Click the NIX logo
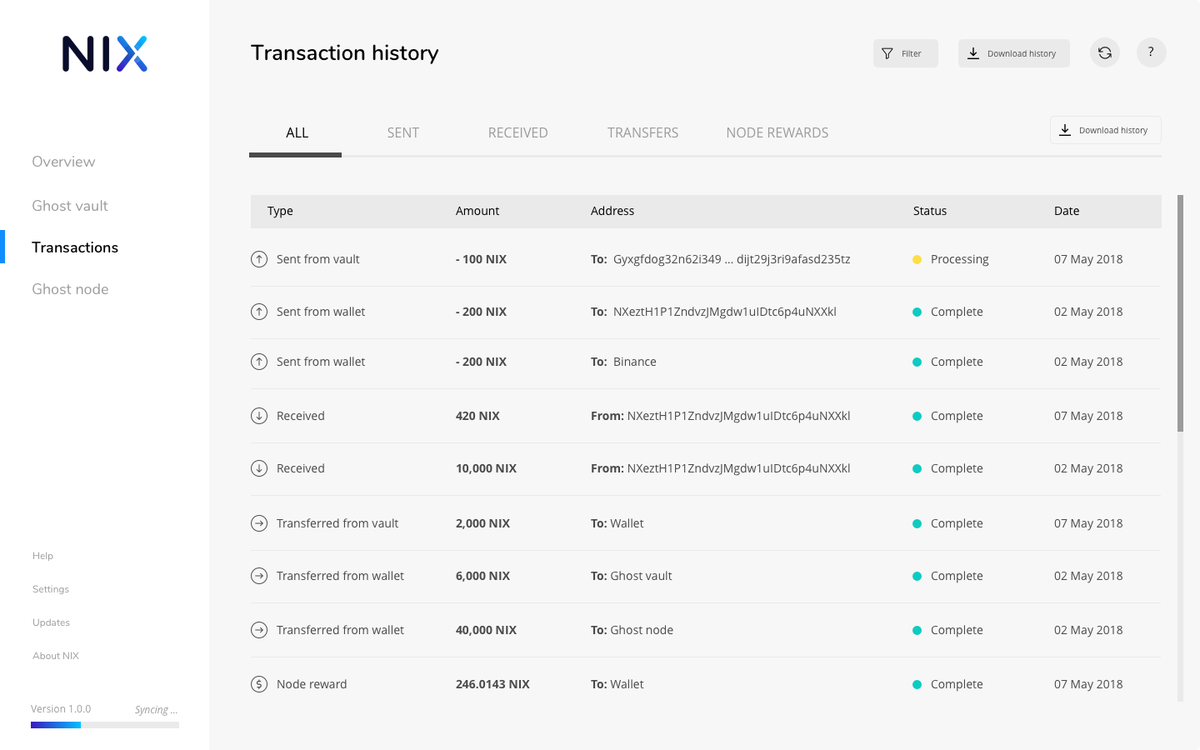Image resolution: width=1200 pixels, height=750 pixels. click(x=105, y=54)
